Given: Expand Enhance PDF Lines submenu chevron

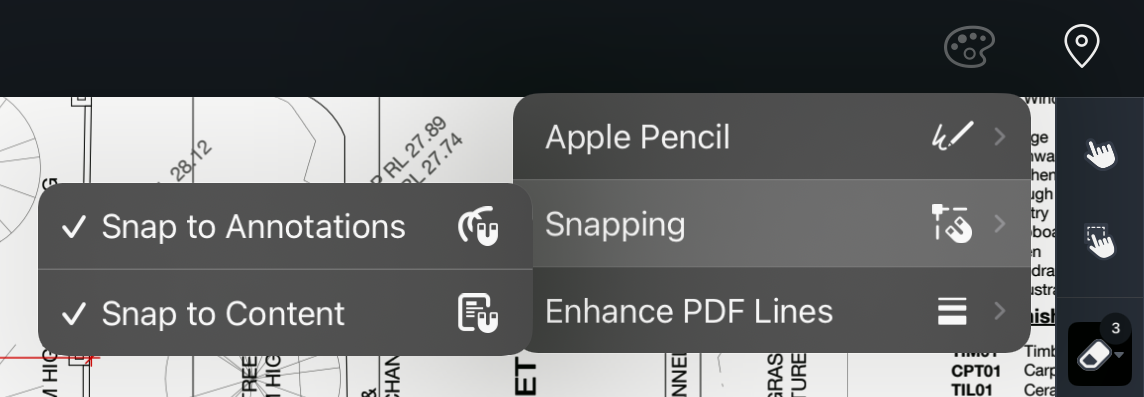Looking at the screenshot, I should click(1000, 311).
